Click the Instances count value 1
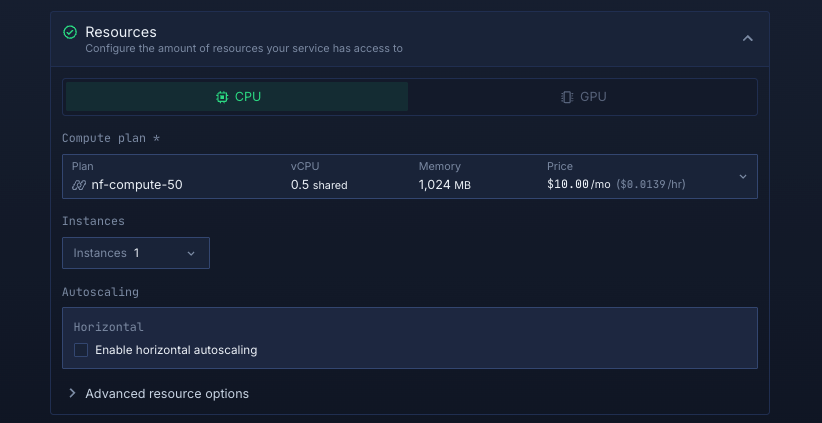Image resolution: width=822 pixels, height=423 pixels. click(136, 253)
